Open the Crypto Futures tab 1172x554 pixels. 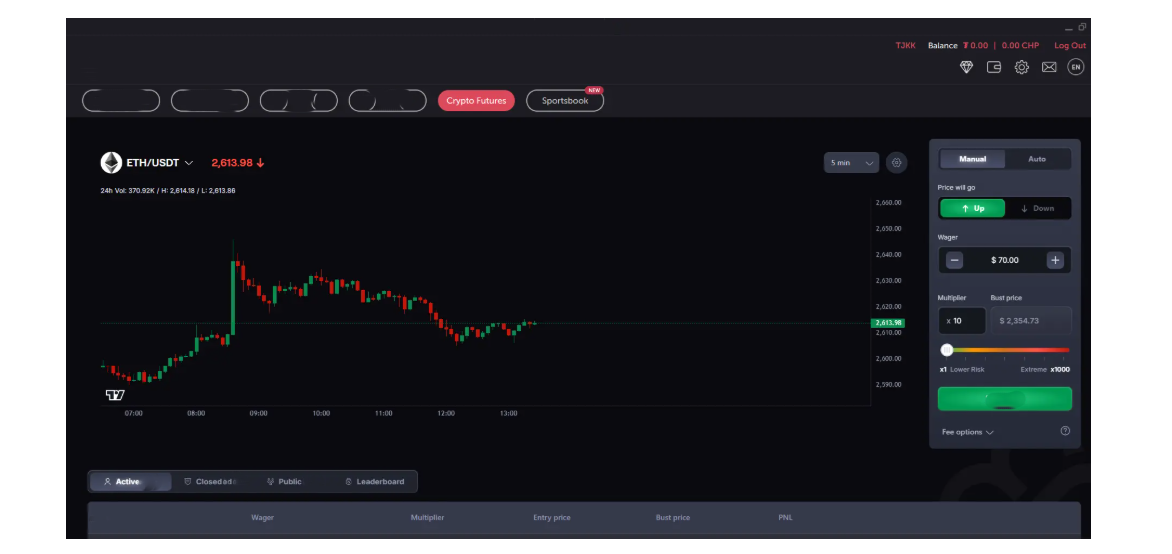coord(476,100)
